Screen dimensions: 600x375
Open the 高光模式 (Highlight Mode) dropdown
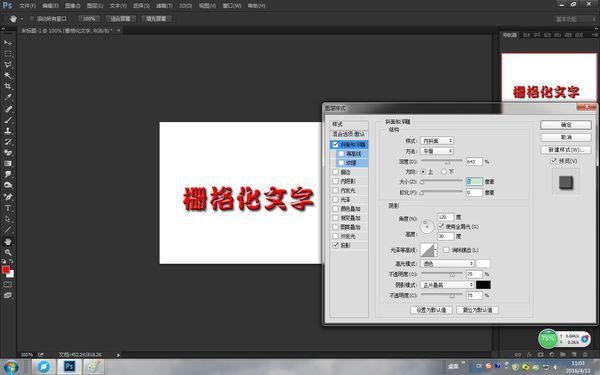point(447,264)
